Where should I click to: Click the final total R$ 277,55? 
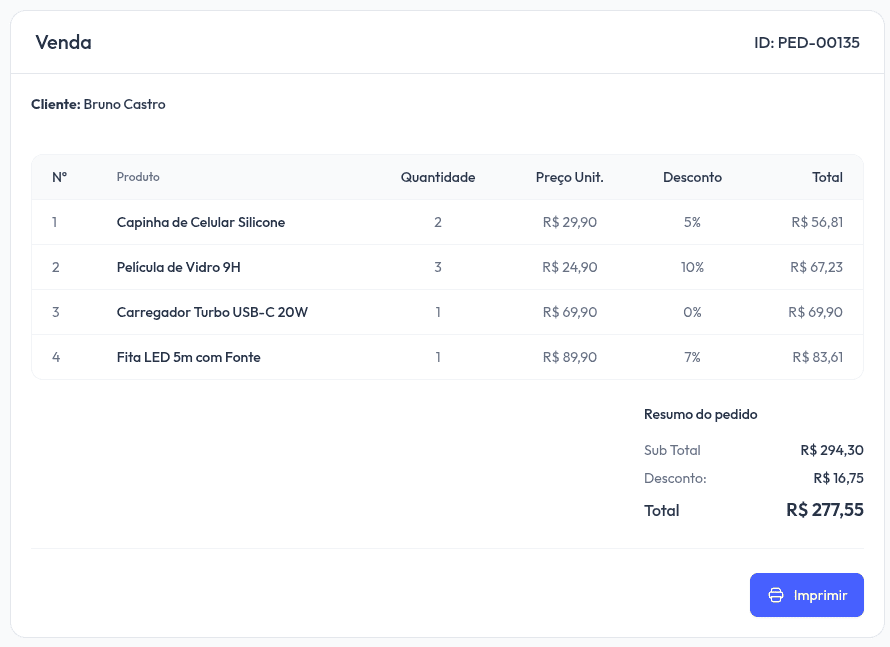coord(825,510)
